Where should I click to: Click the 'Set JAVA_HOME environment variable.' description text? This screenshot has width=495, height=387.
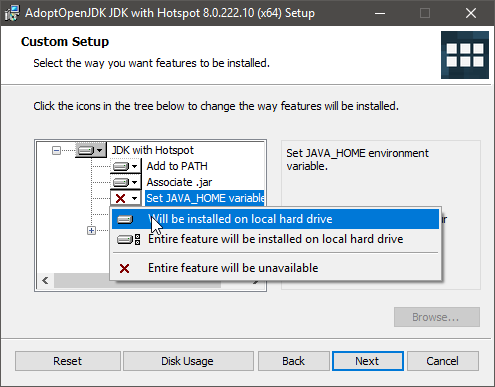click(357, 160)
